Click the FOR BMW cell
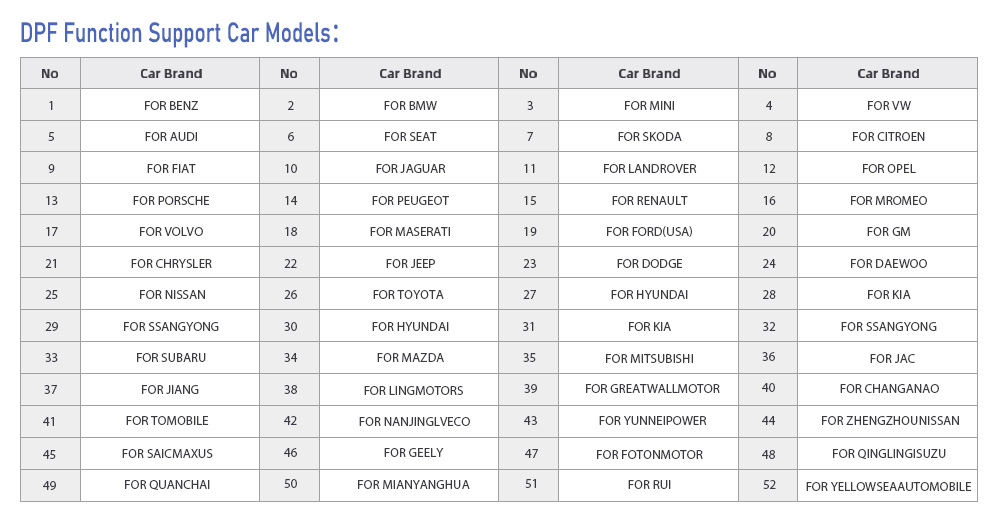 click(x=410, y=106)
